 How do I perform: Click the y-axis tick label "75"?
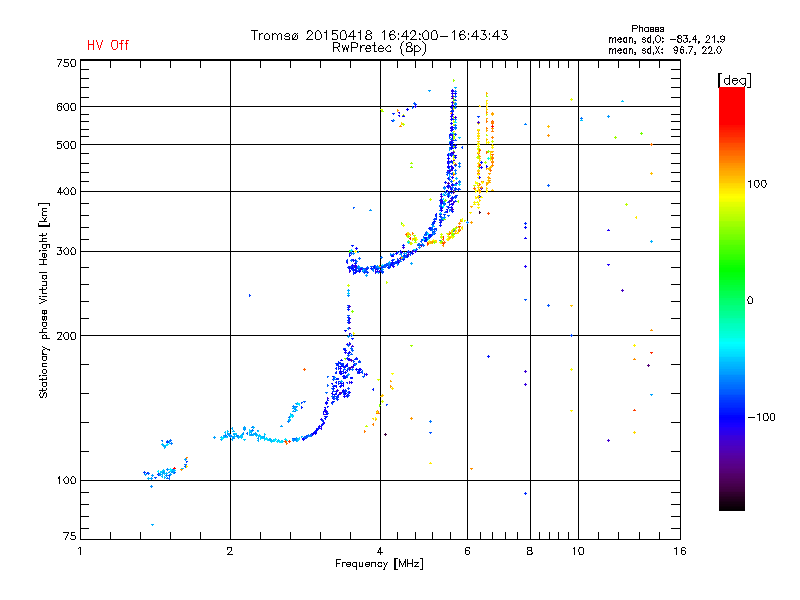[x=69, y=536]
